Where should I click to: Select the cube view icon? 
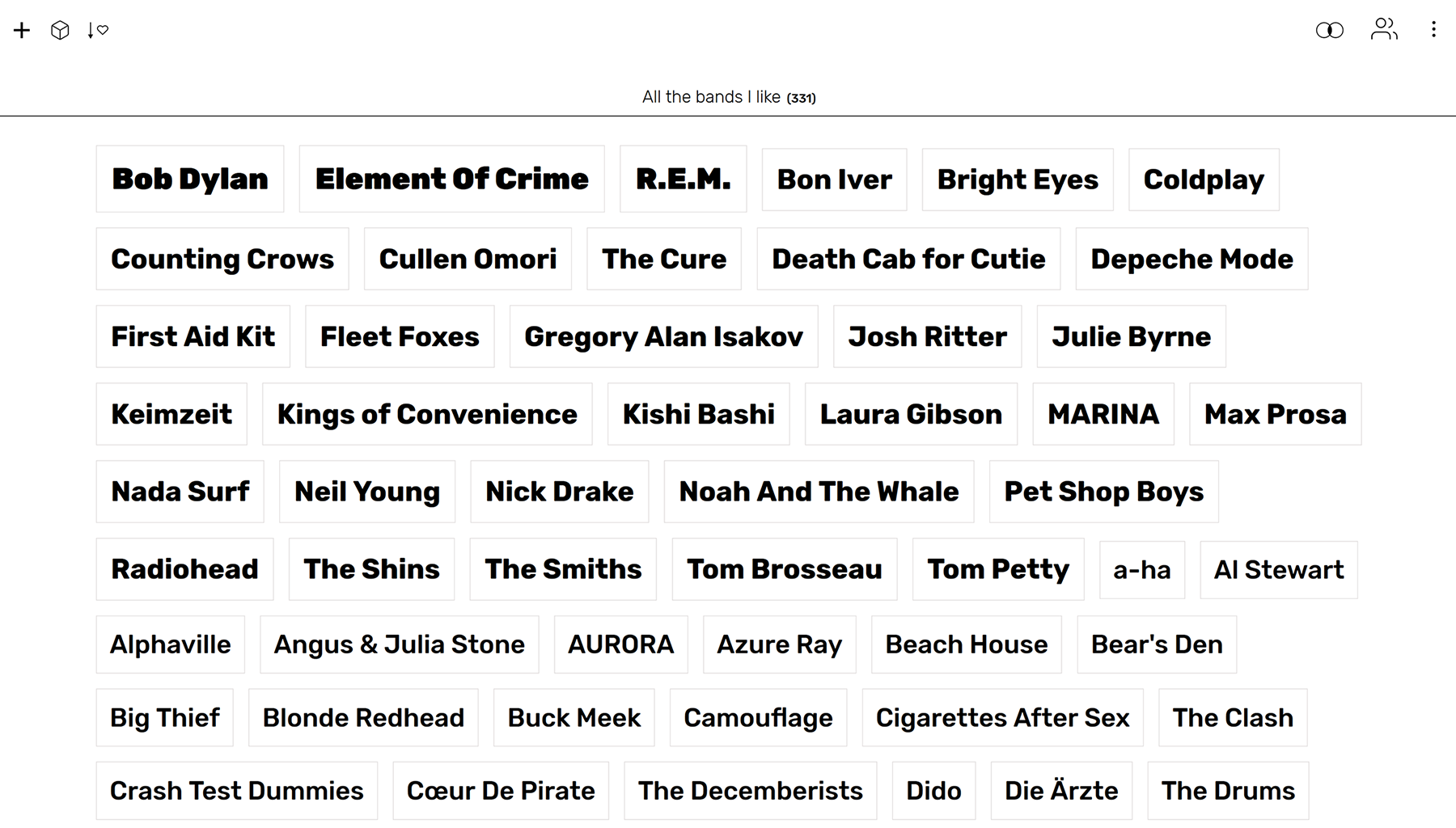tap(60, 30)
